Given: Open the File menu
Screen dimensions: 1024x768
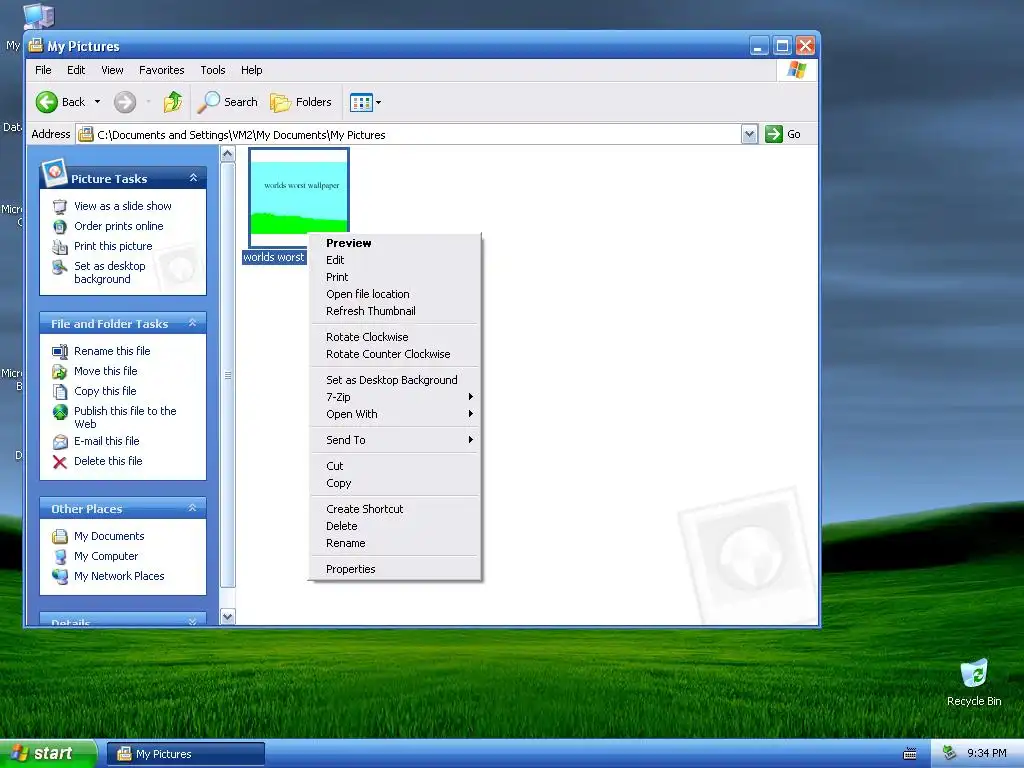Looking at the screenshot, I should tap(43, 70).
